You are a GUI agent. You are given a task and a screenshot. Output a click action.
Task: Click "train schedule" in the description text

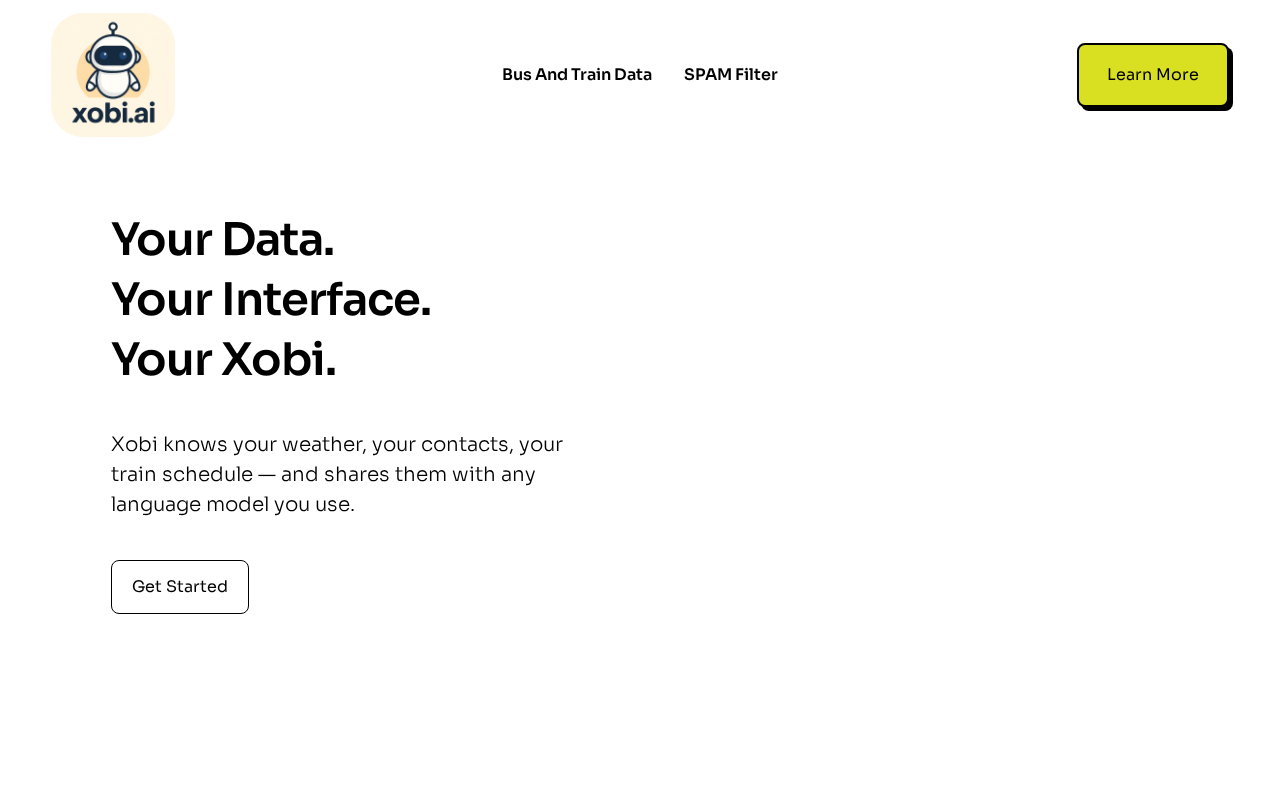(182, 474)
